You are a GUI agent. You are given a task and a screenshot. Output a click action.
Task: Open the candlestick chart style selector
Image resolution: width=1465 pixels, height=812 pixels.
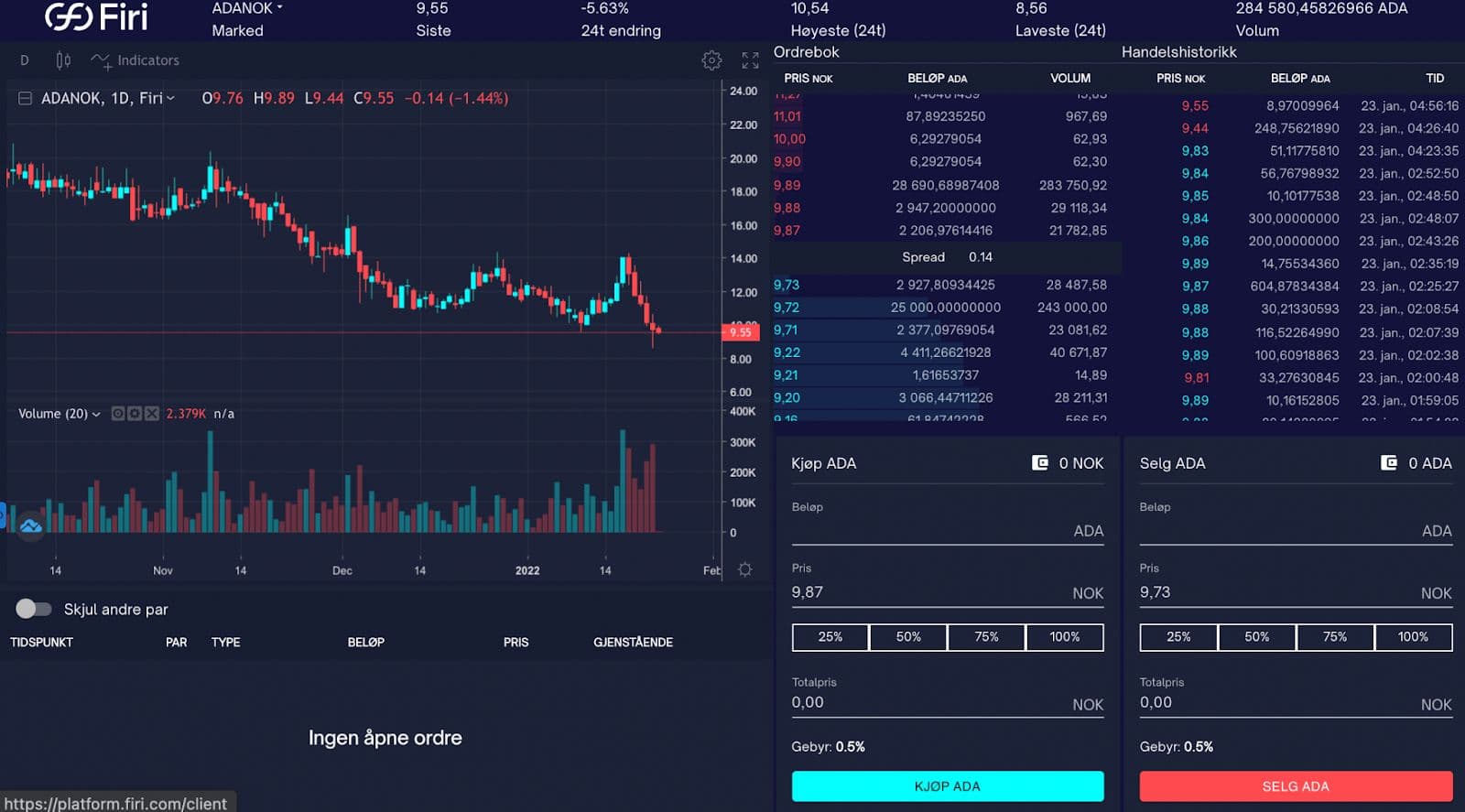(63, 60)
